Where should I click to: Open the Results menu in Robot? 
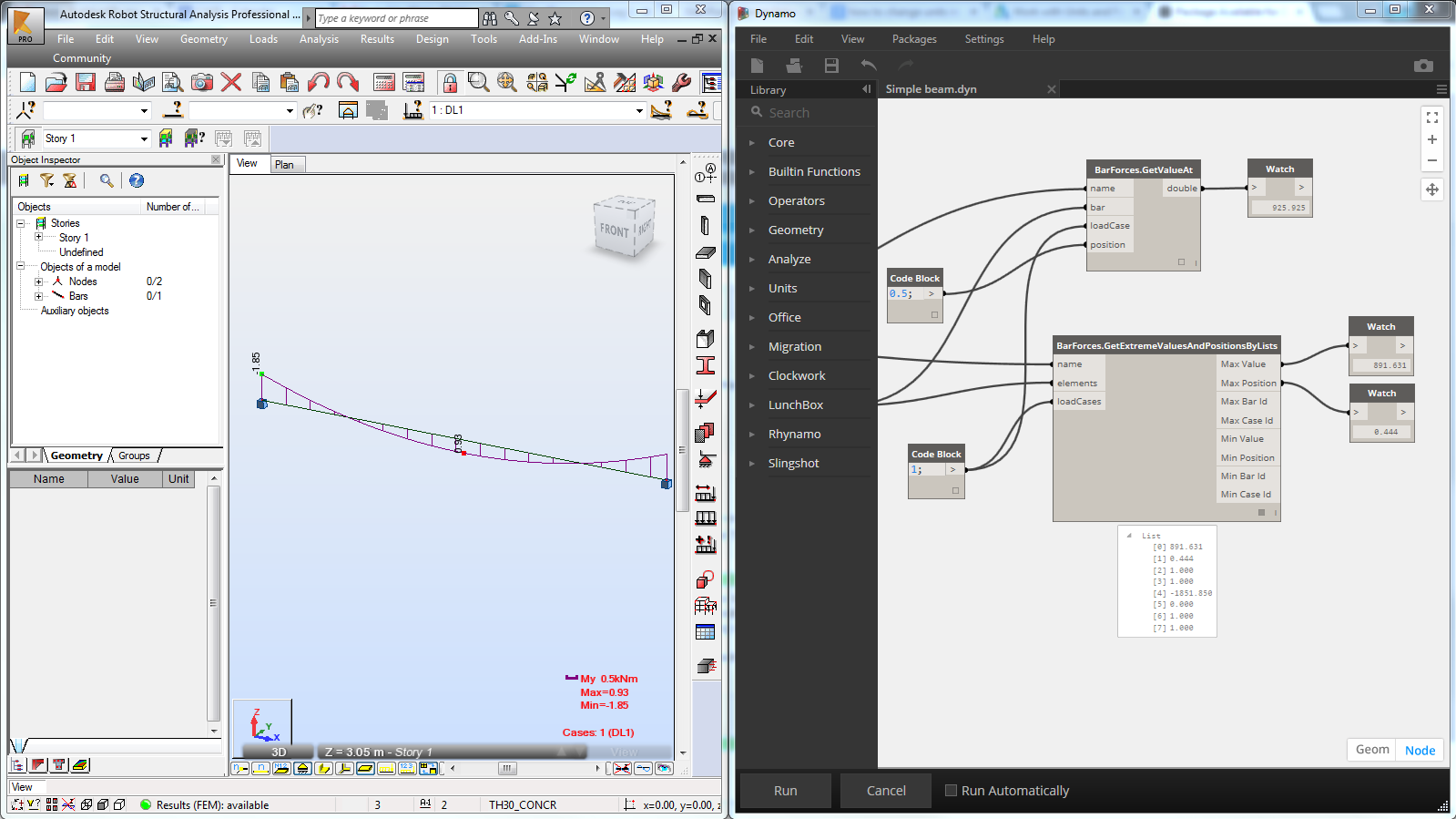[377, 39]
